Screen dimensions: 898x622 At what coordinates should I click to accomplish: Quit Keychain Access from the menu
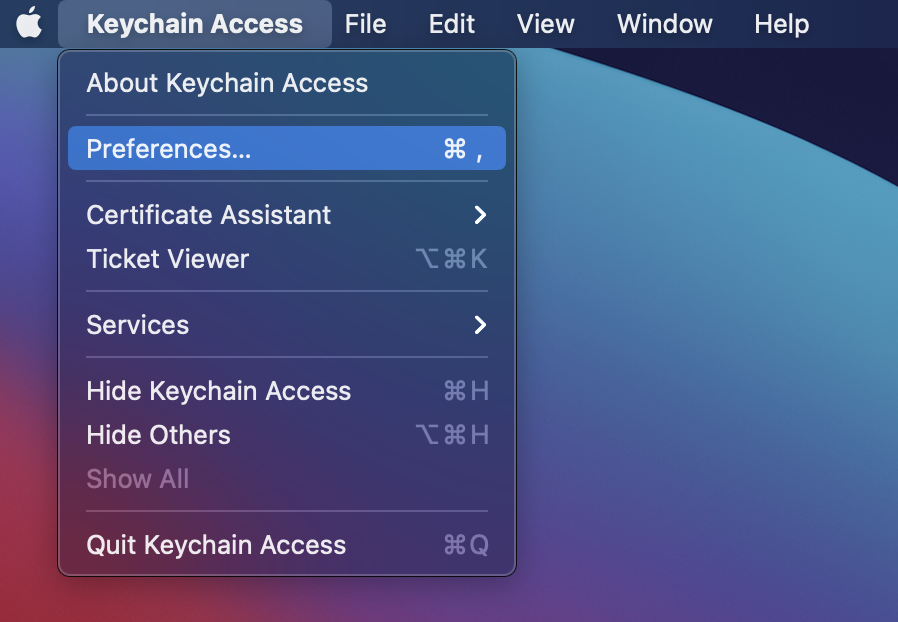[216, 545]
